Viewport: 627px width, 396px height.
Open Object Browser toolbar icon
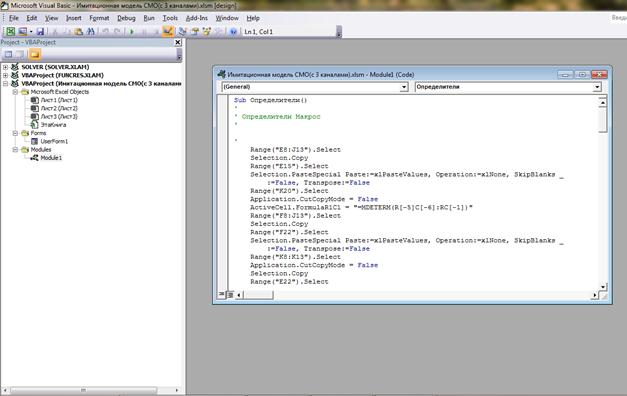(x=207, y=32)
